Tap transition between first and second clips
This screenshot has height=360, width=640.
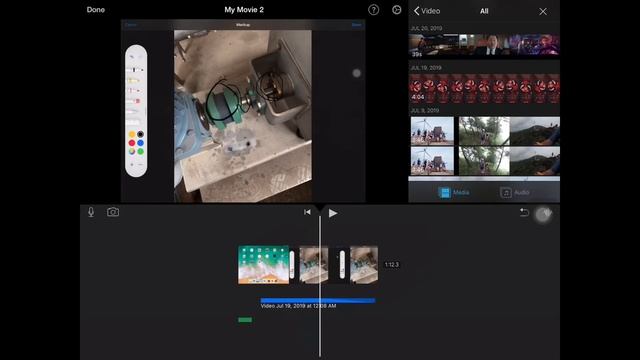[292, 264]
